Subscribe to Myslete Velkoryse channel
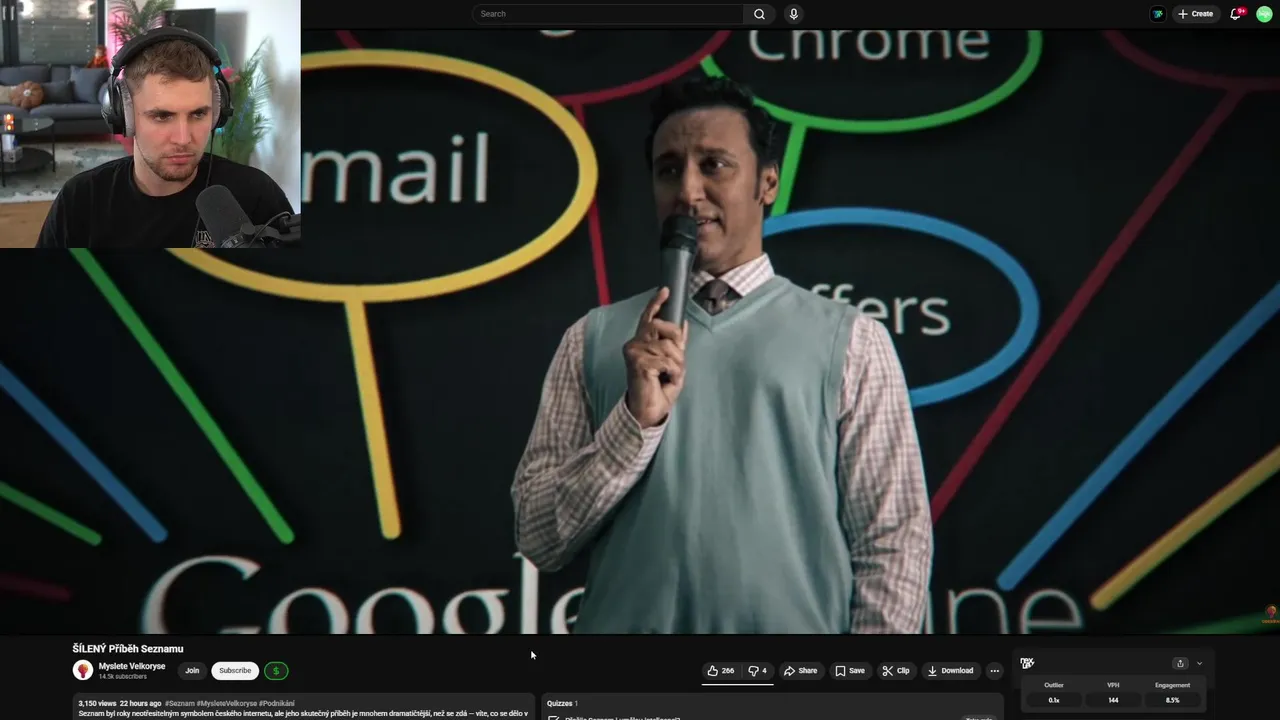Image resolution: width=1280 pixels, height=720 pixels. tap(235, 671)
